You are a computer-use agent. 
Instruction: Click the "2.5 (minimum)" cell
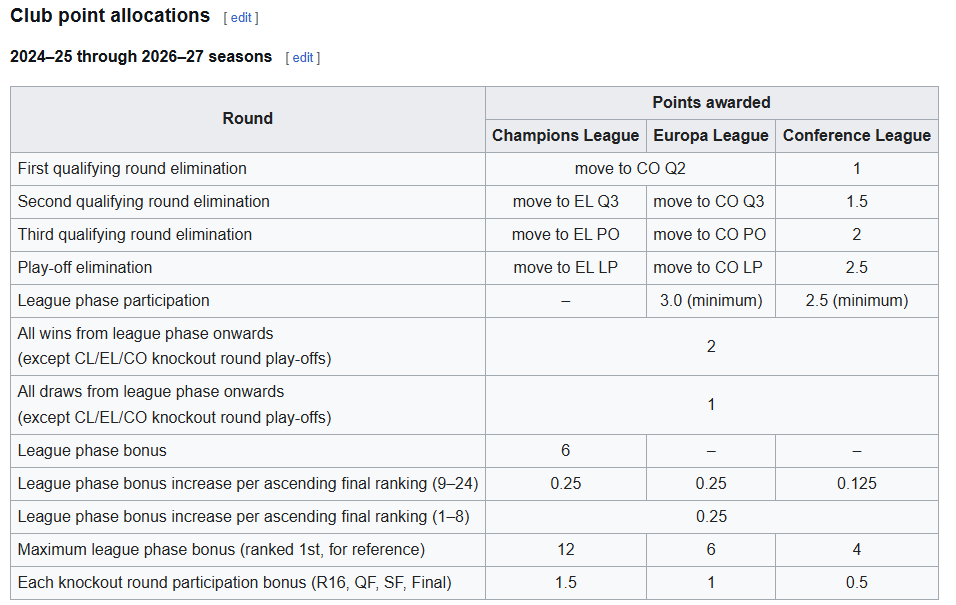click(856, 300)
